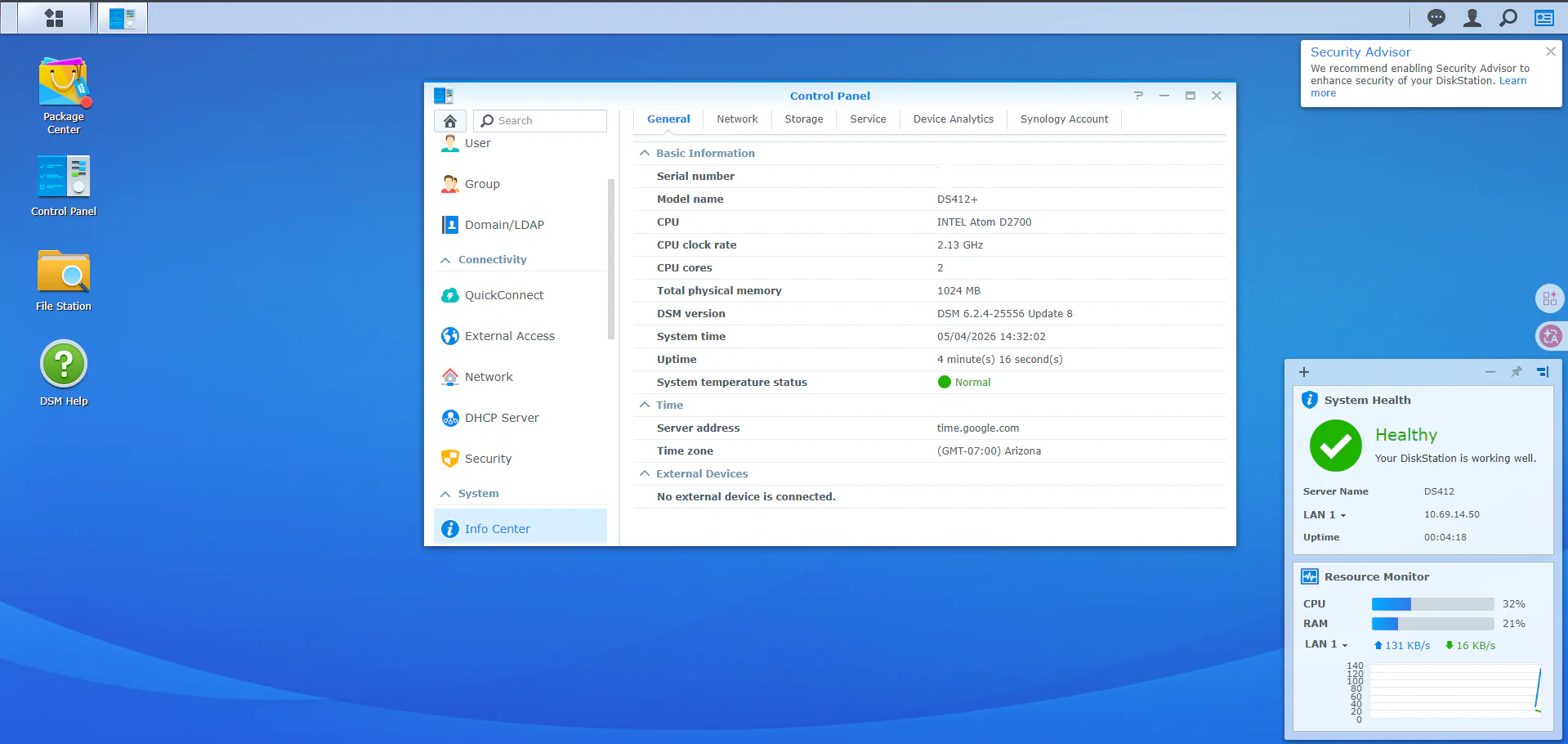Click the INTEL Atom D2700 value
1568x744 pixels.
click(985, 222)
